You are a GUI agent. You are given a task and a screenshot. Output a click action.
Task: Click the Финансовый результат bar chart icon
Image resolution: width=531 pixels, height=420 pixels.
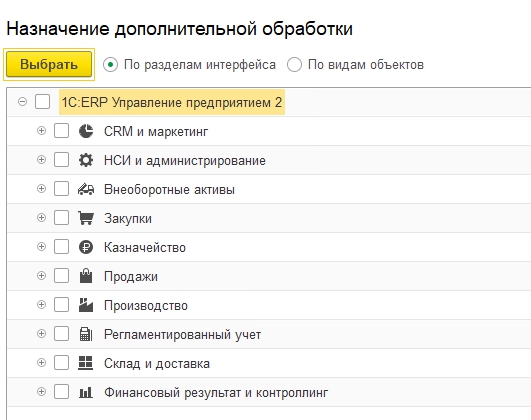pyautogui.click(x=86, y=392)
